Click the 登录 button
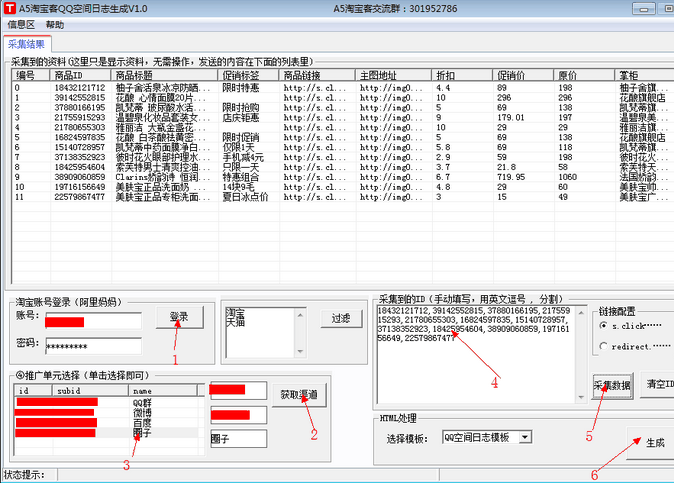Screen dimensions: 674x483 179,317
